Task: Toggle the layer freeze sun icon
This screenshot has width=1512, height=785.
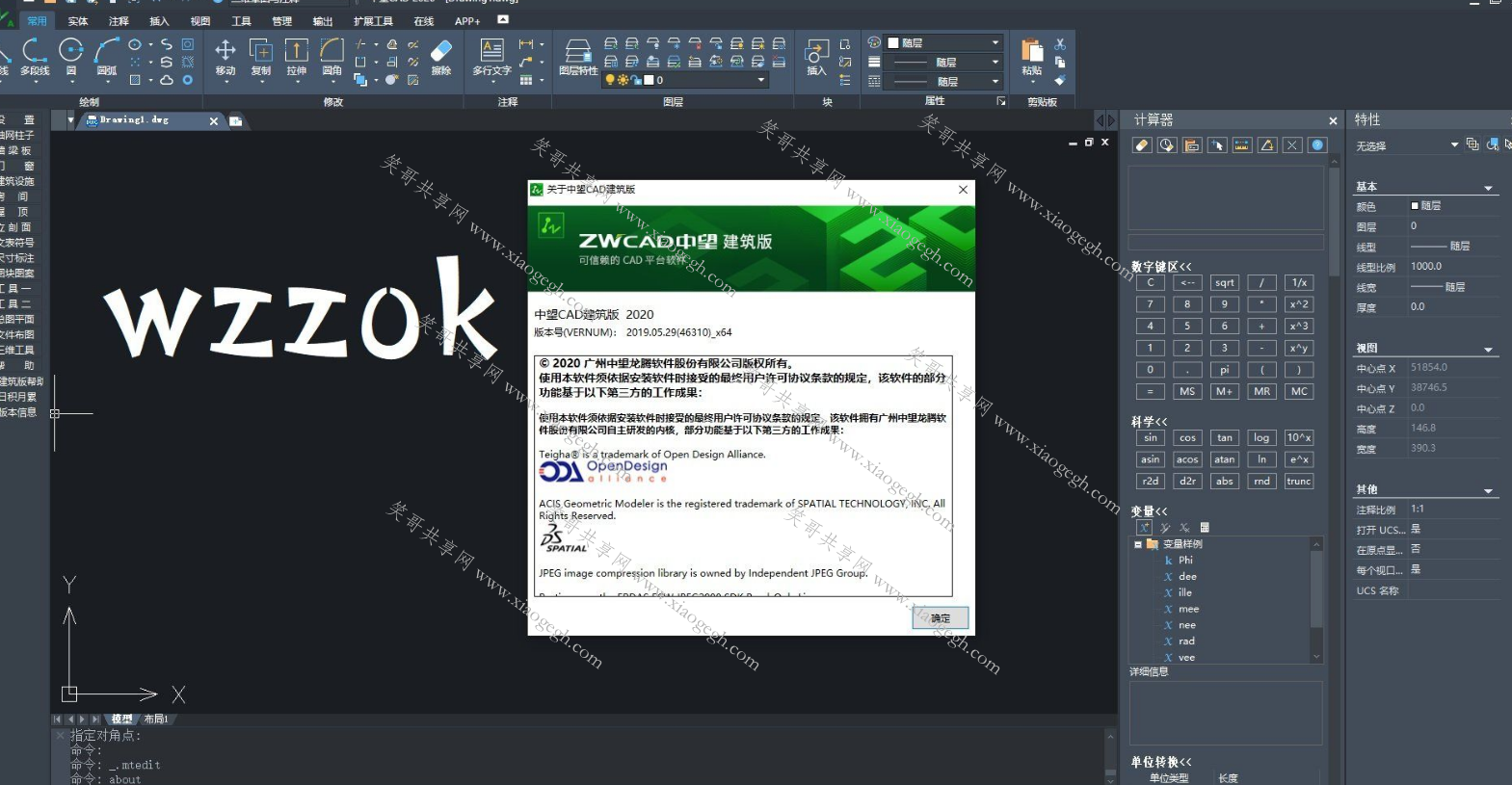Action: click(x=623, y=80)
